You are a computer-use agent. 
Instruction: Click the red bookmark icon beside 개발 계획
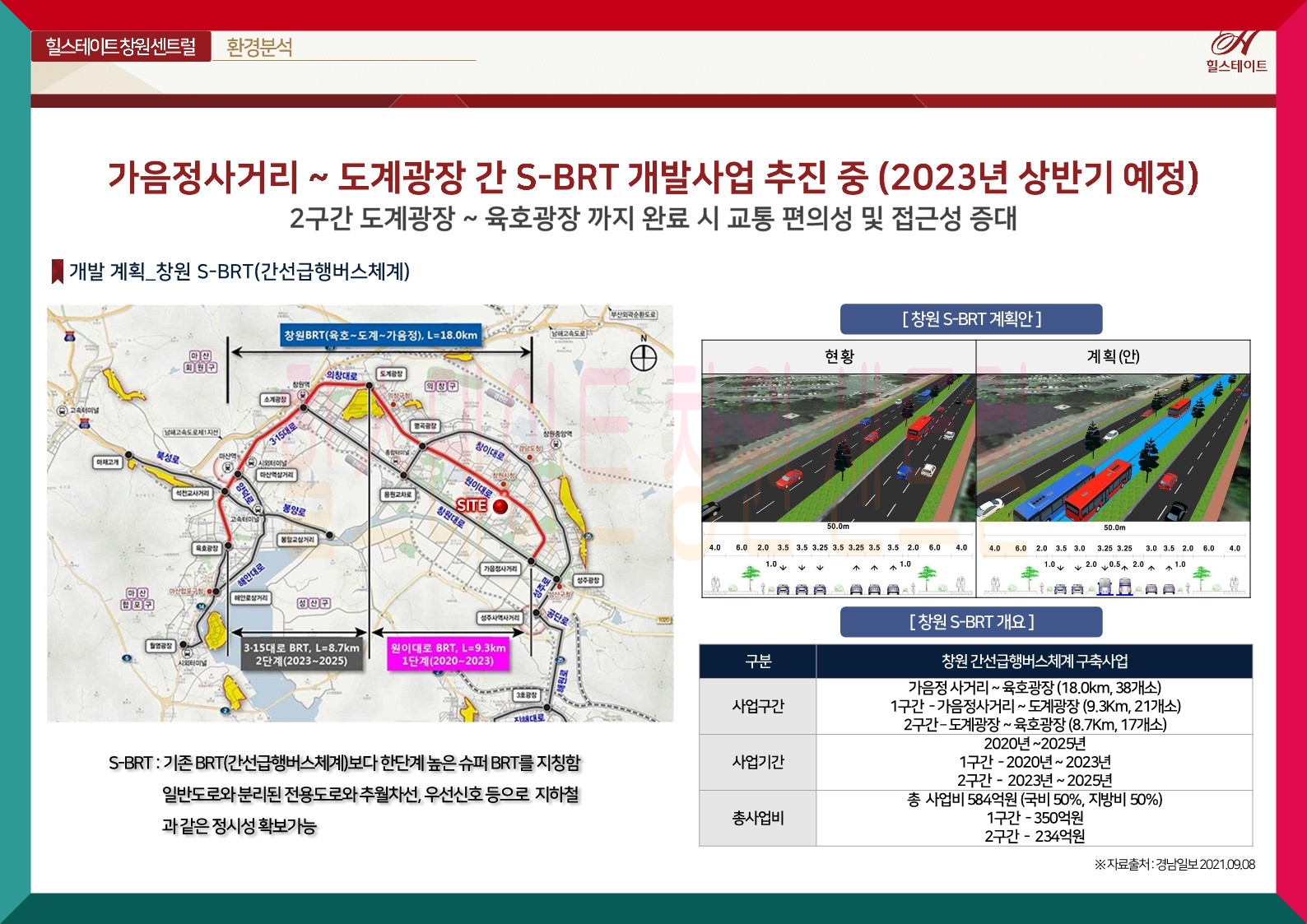pyautogui.click(x=58, y=272)
